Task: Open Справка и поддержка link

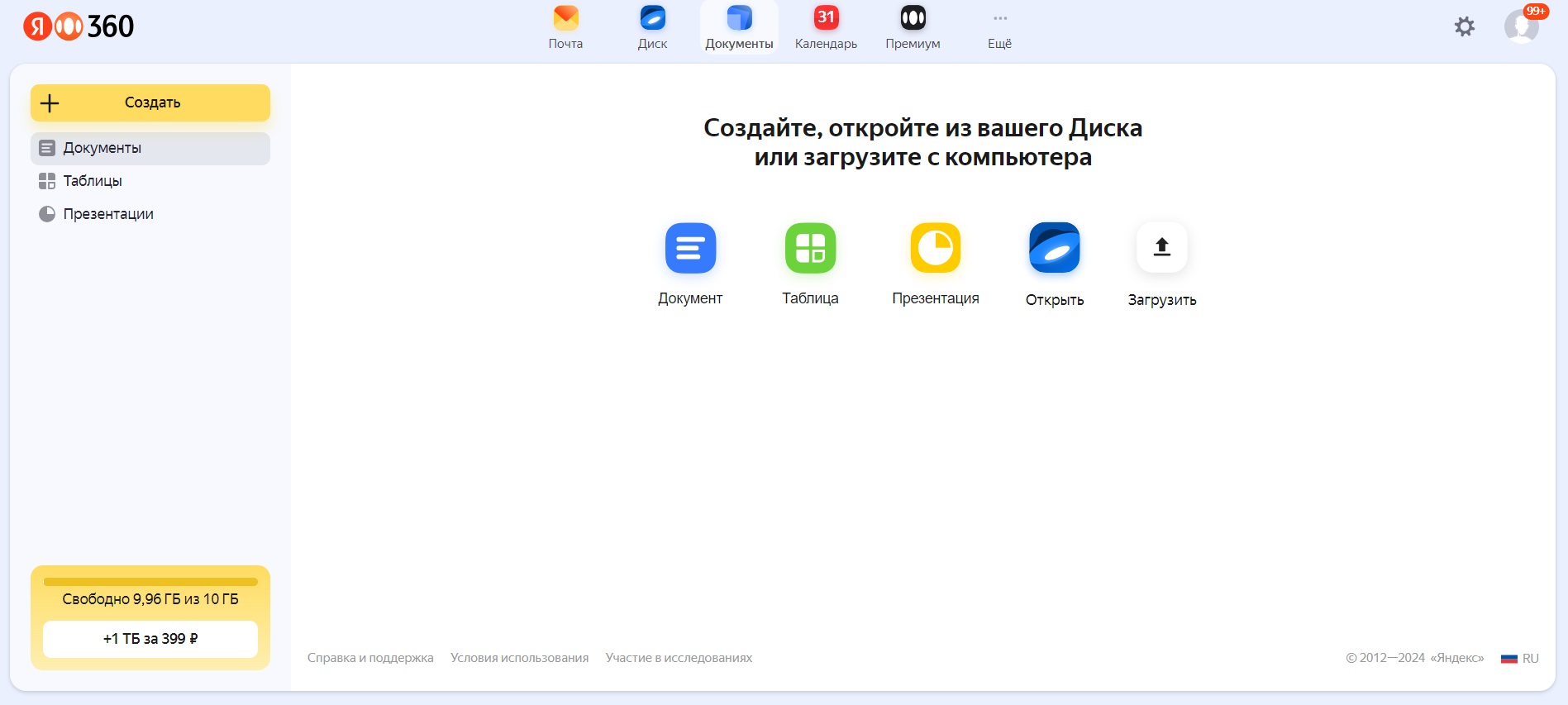Action: tap(370, 658)
